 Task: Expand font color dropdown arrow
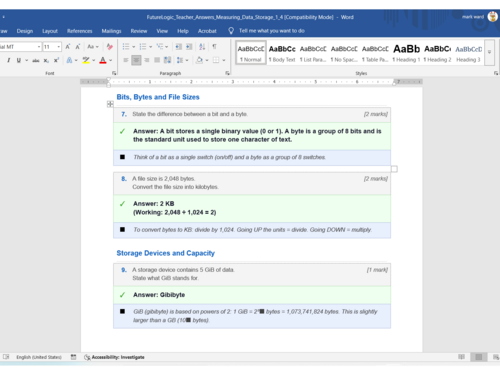point(111,60)
